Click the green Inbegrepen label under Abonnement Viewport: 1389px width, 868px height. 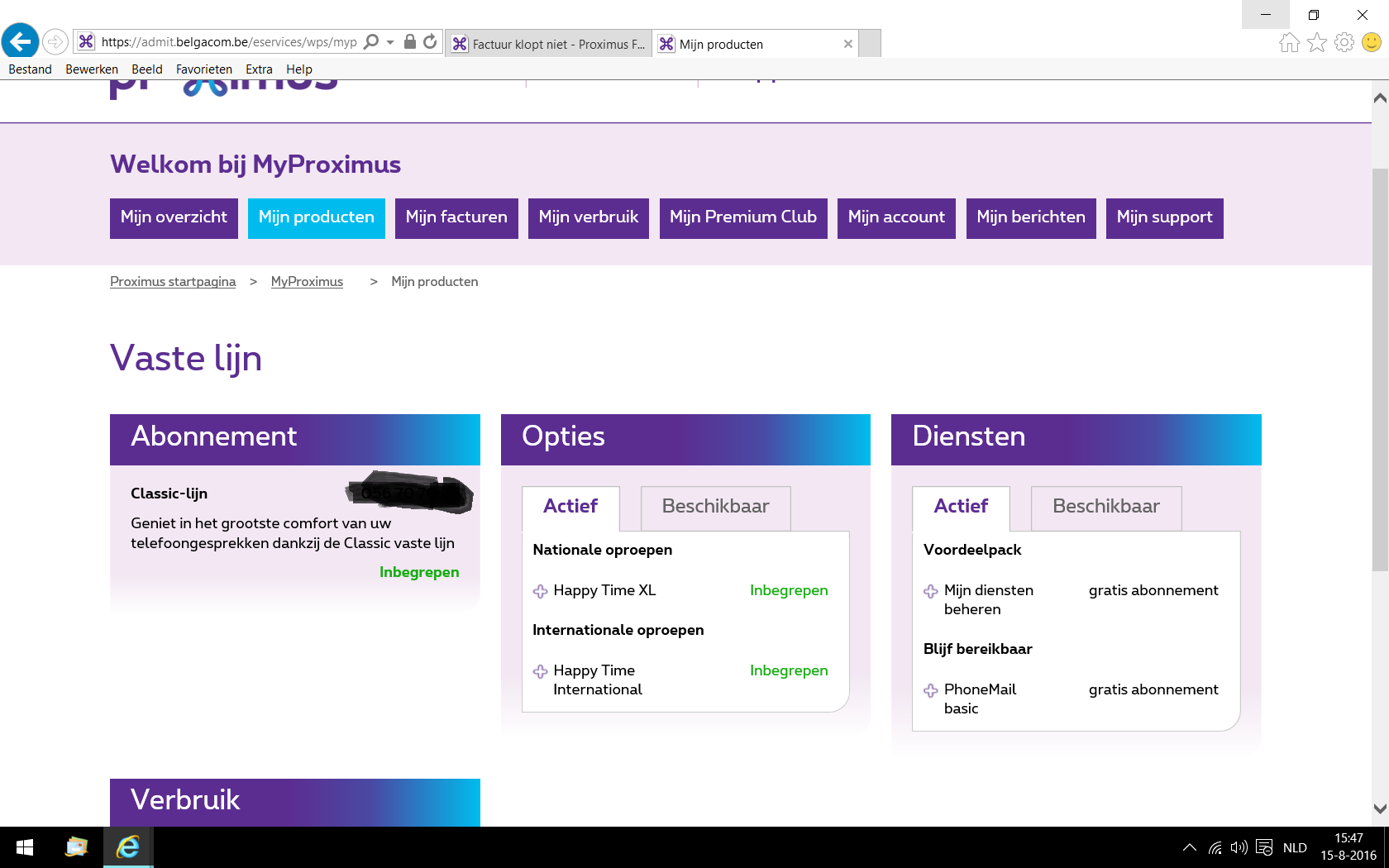coord(419,572)
